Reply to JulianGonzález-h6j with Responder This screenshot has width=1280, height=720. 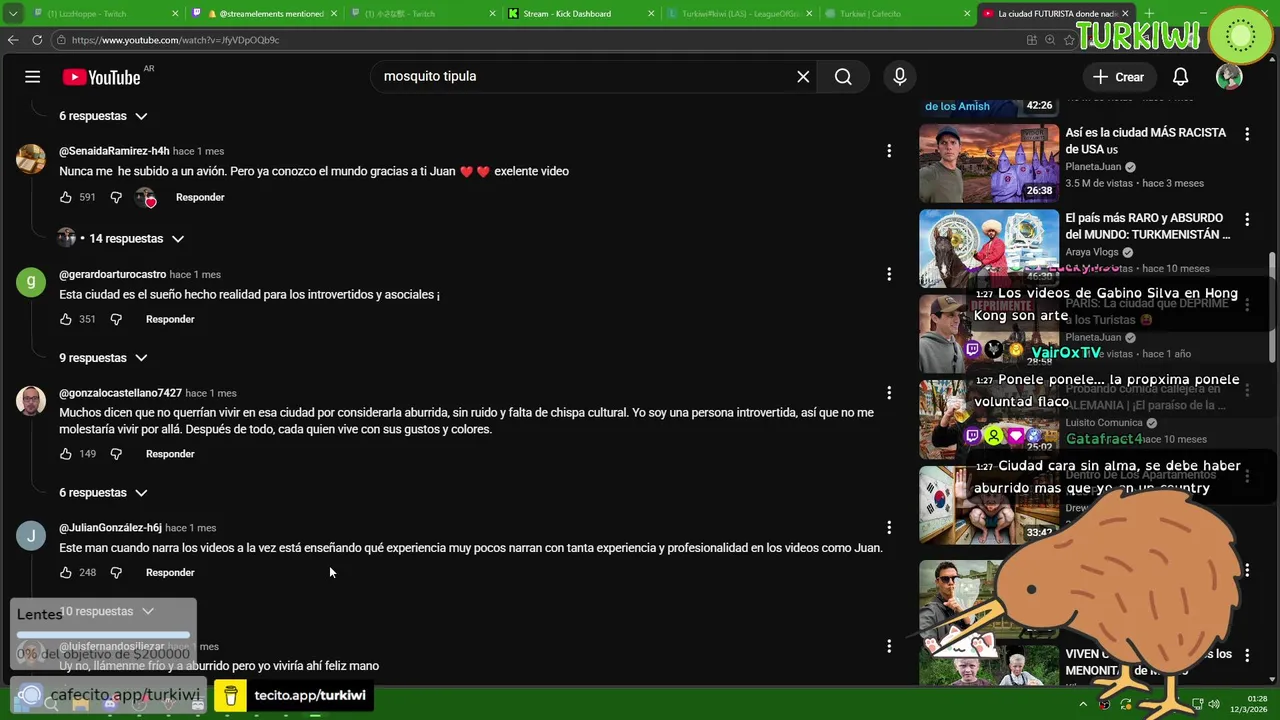pos(170,573)
